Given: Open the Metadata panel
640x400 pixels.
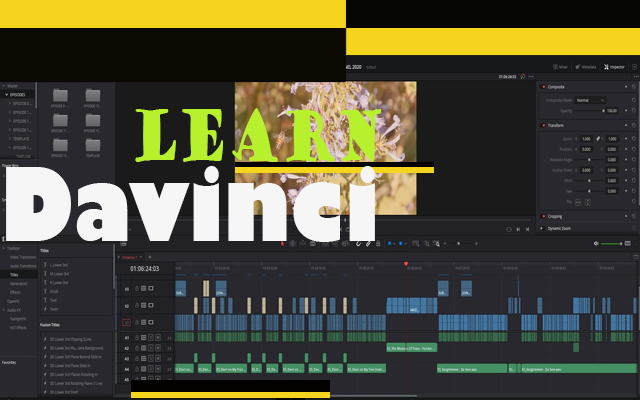Looking at the screenshot, I should pos(586,67).
